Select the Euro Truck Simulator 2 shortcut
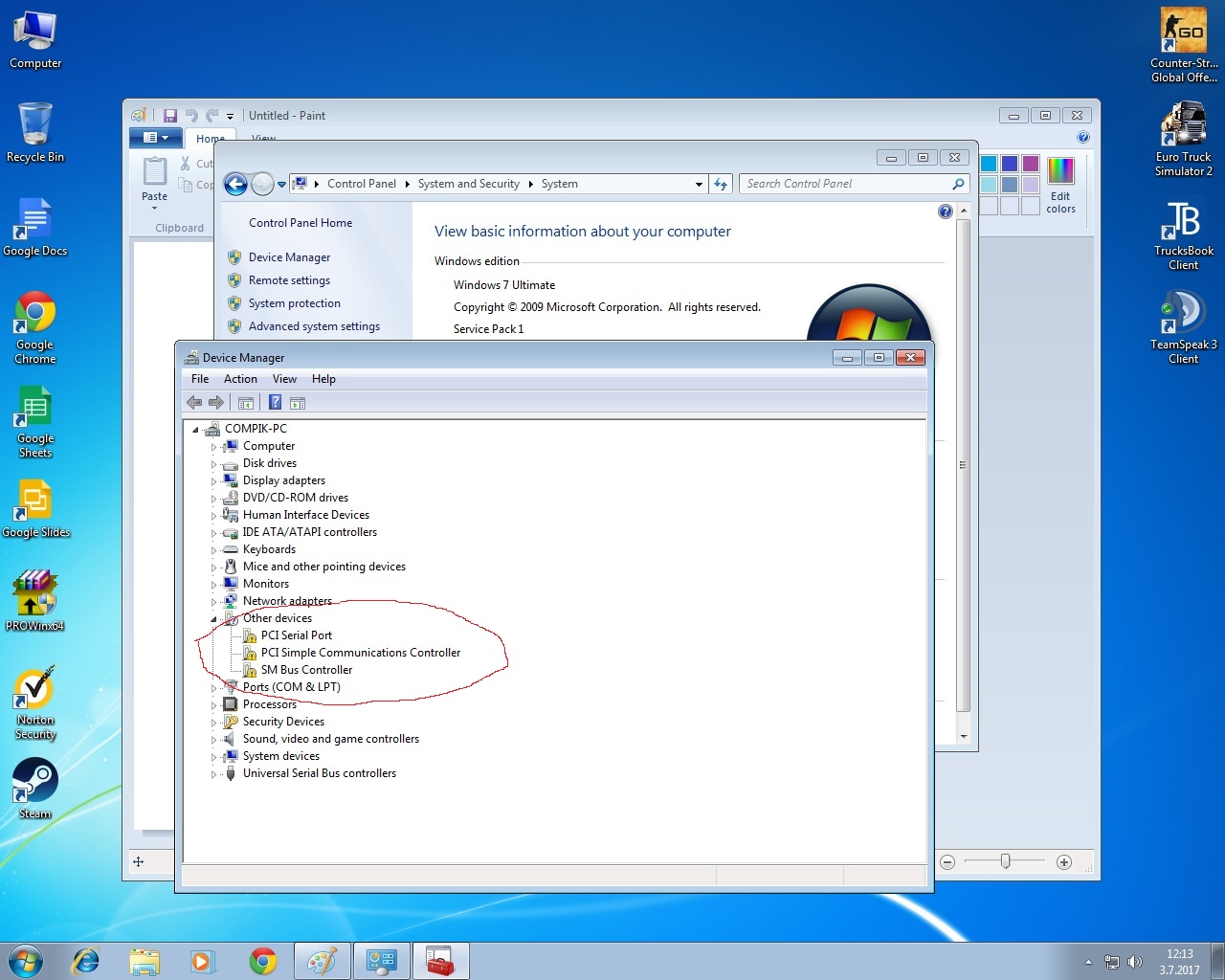 [1184, 139]
